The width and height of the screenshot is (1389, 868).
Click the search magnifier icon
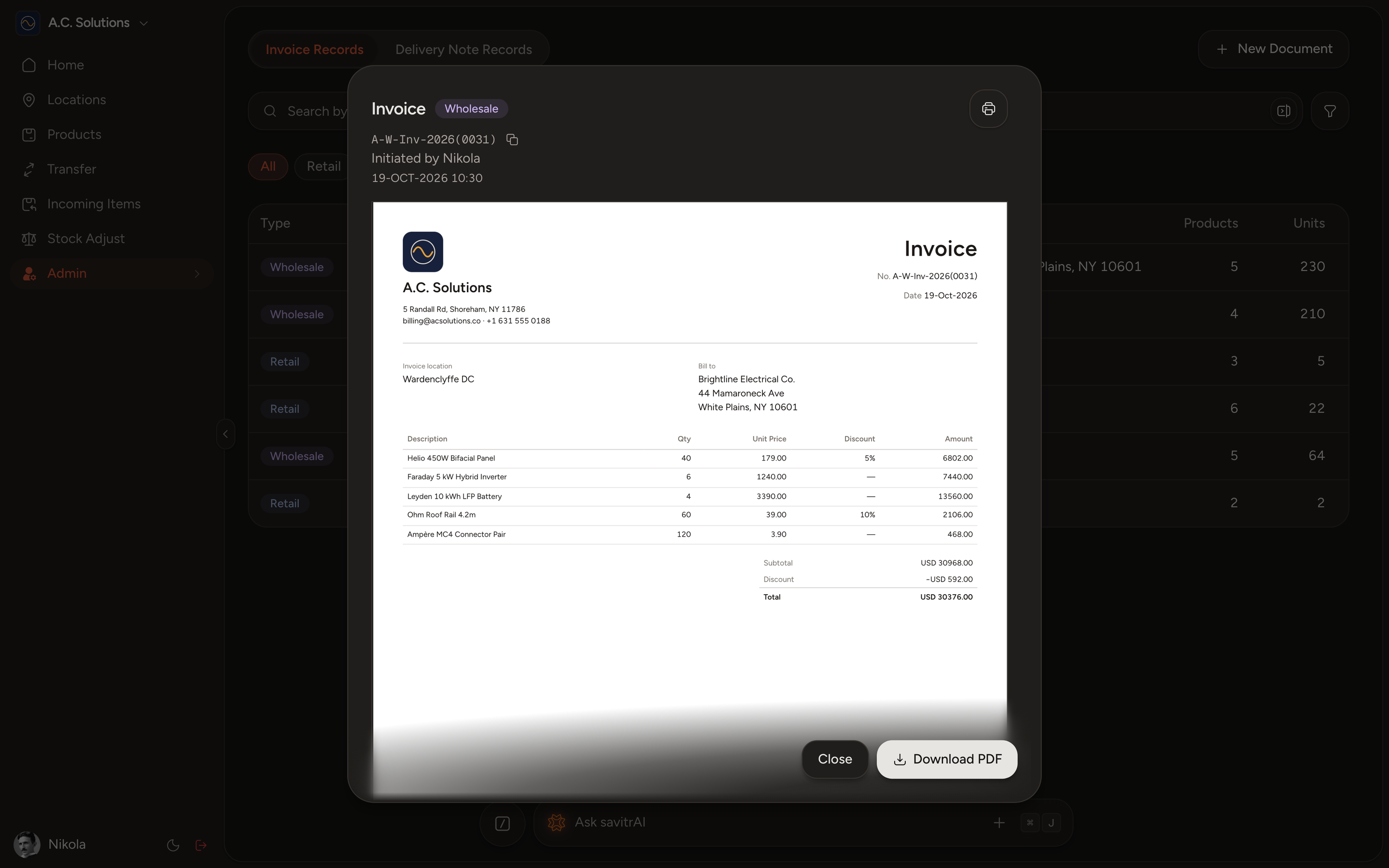coord(271,111)
